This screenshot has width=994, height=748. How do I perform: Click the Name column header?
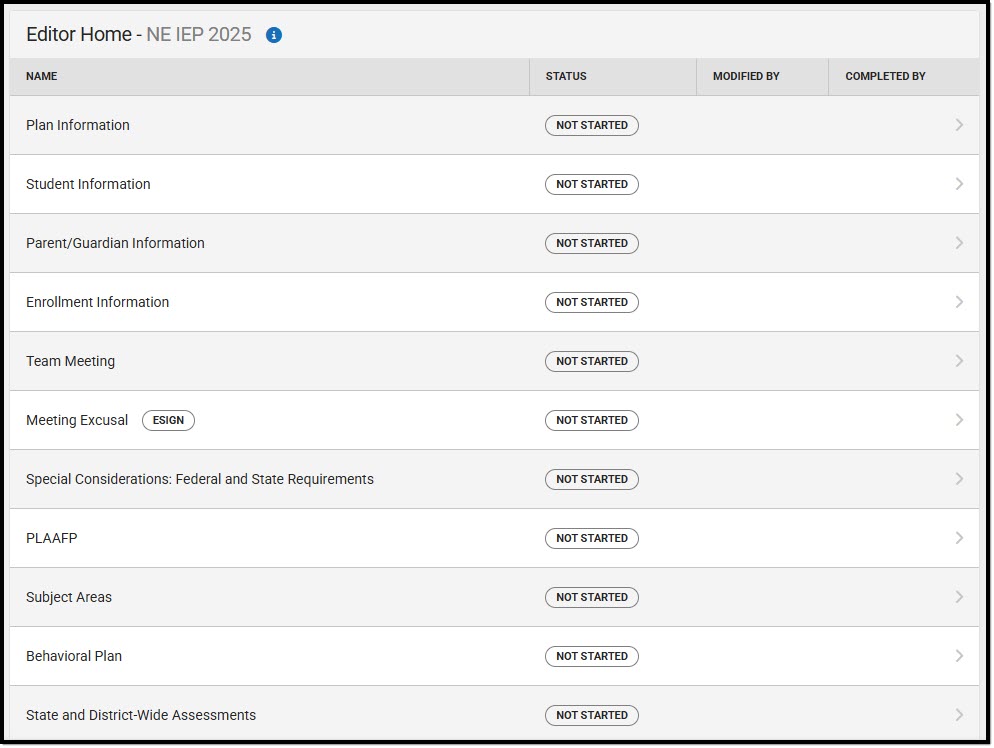pyautogui.click(x=42, y=76)
